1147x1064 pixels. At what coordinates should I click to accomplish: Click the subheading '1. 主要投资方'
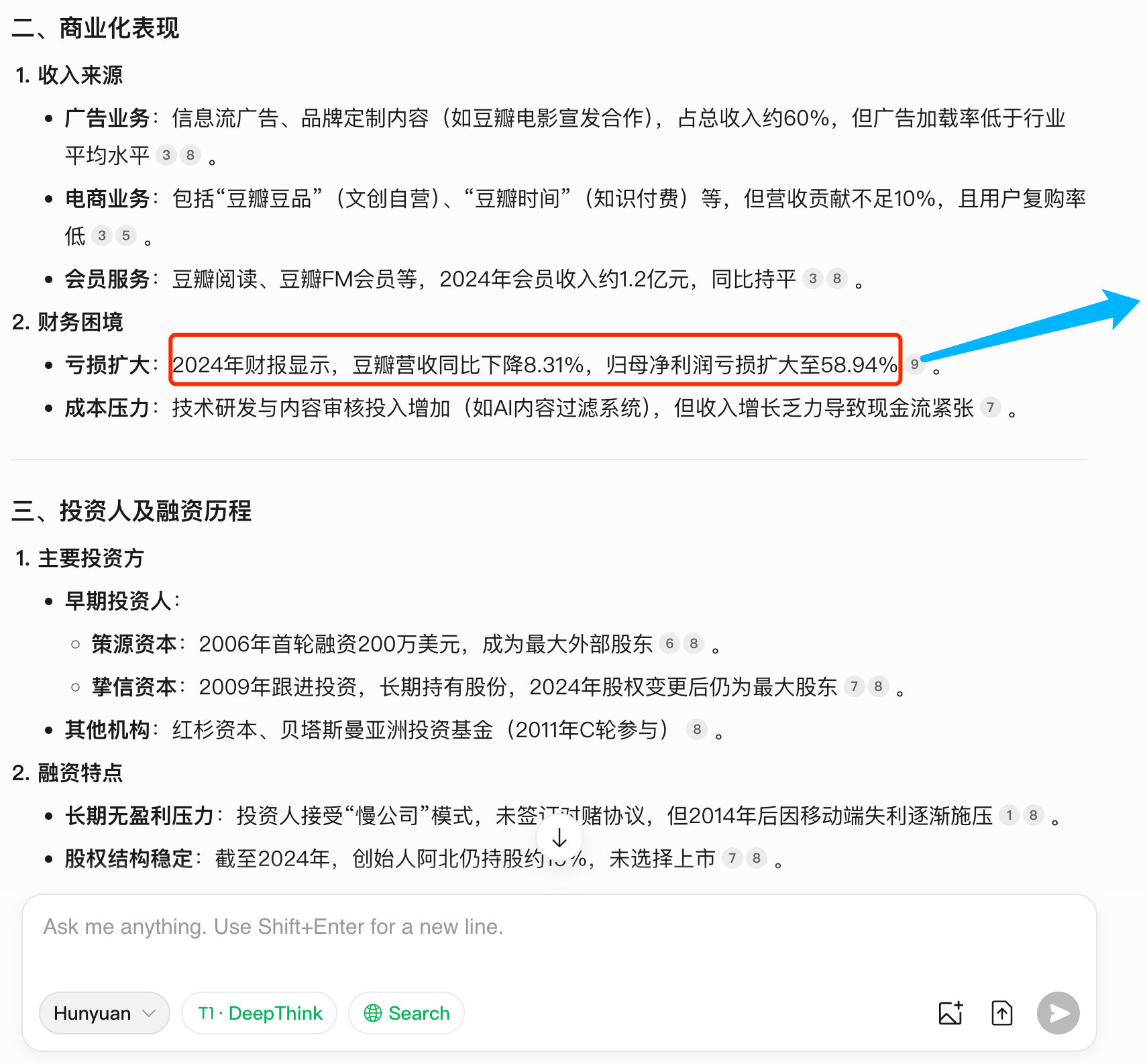tap(80, 558)
